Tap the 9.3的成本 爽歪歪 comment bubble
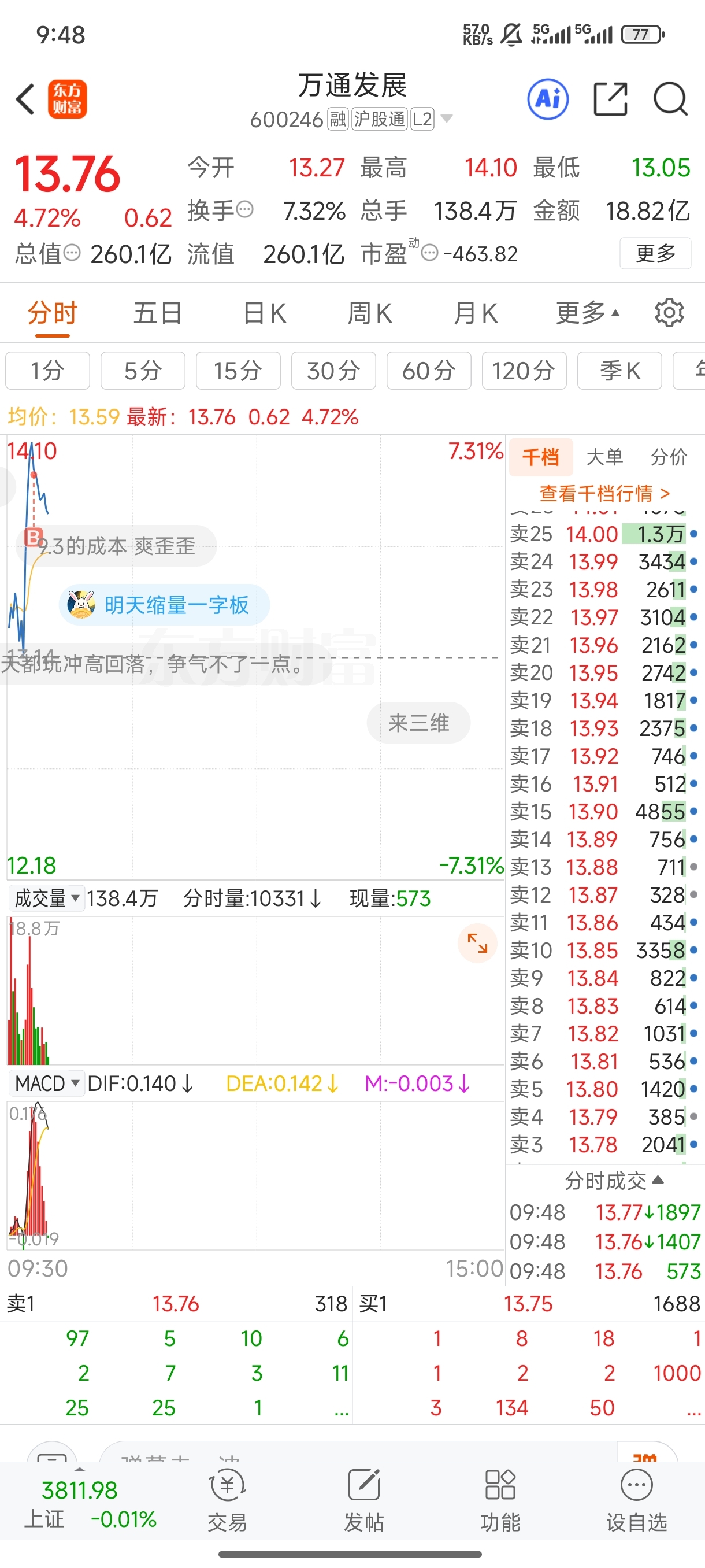This screenshot has width=705, height=1568. (x=116, y=546)
